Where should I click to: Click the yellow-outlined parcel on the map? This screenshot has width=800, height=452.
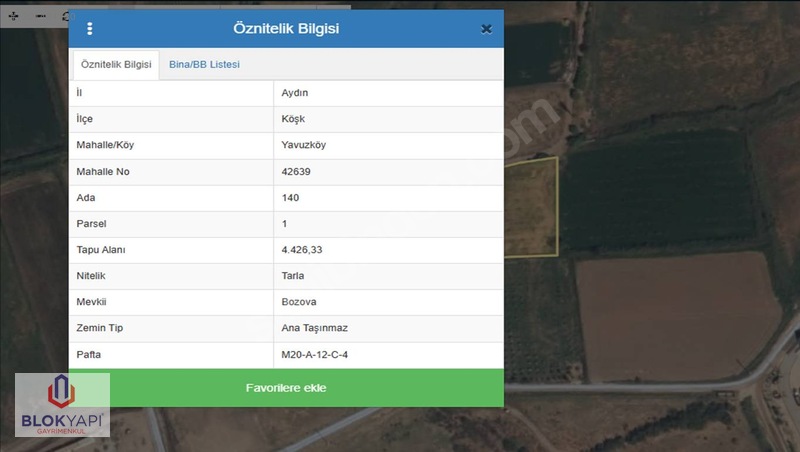[531, 207]
